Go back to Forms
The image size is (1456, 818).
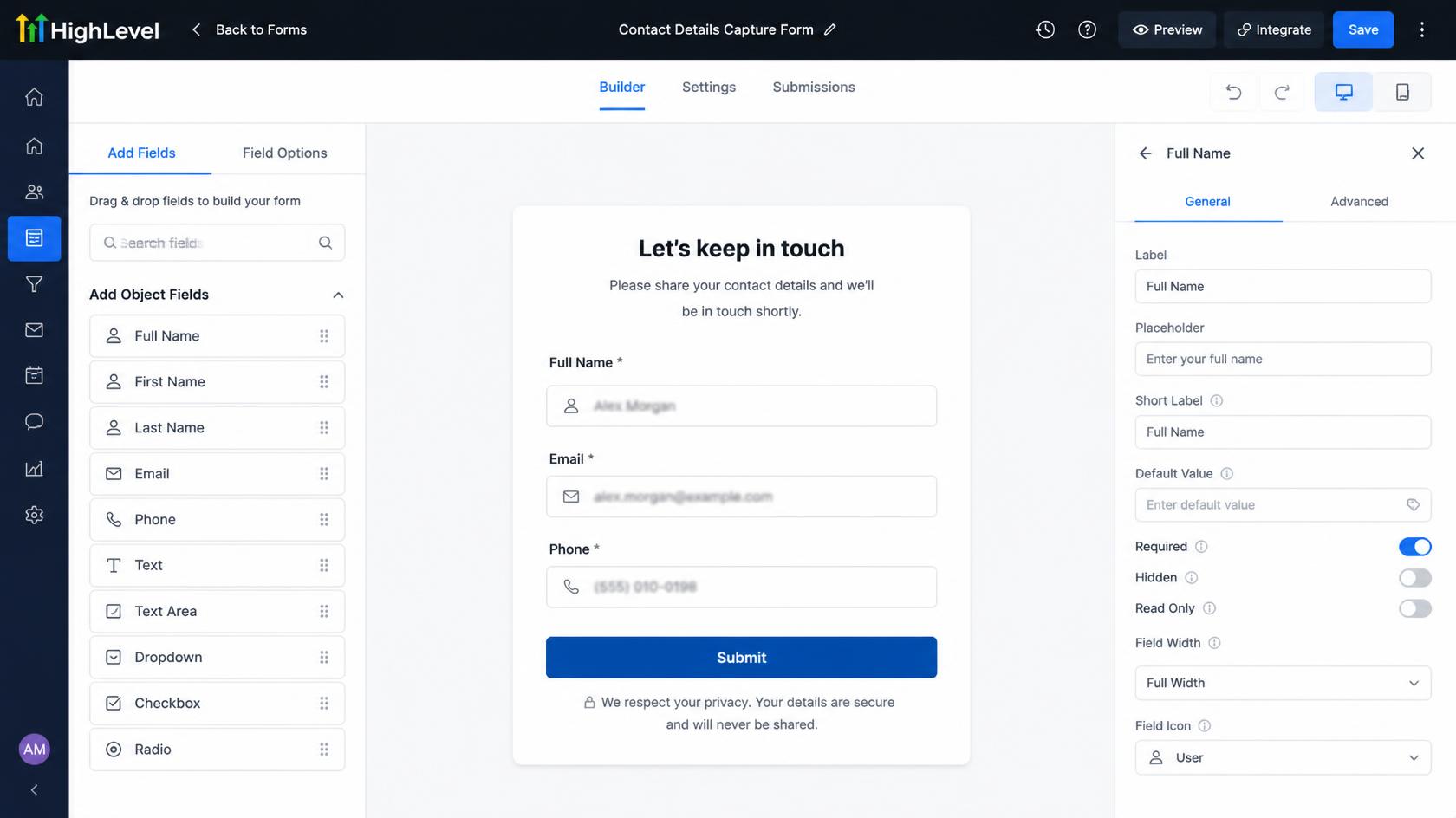250,29
